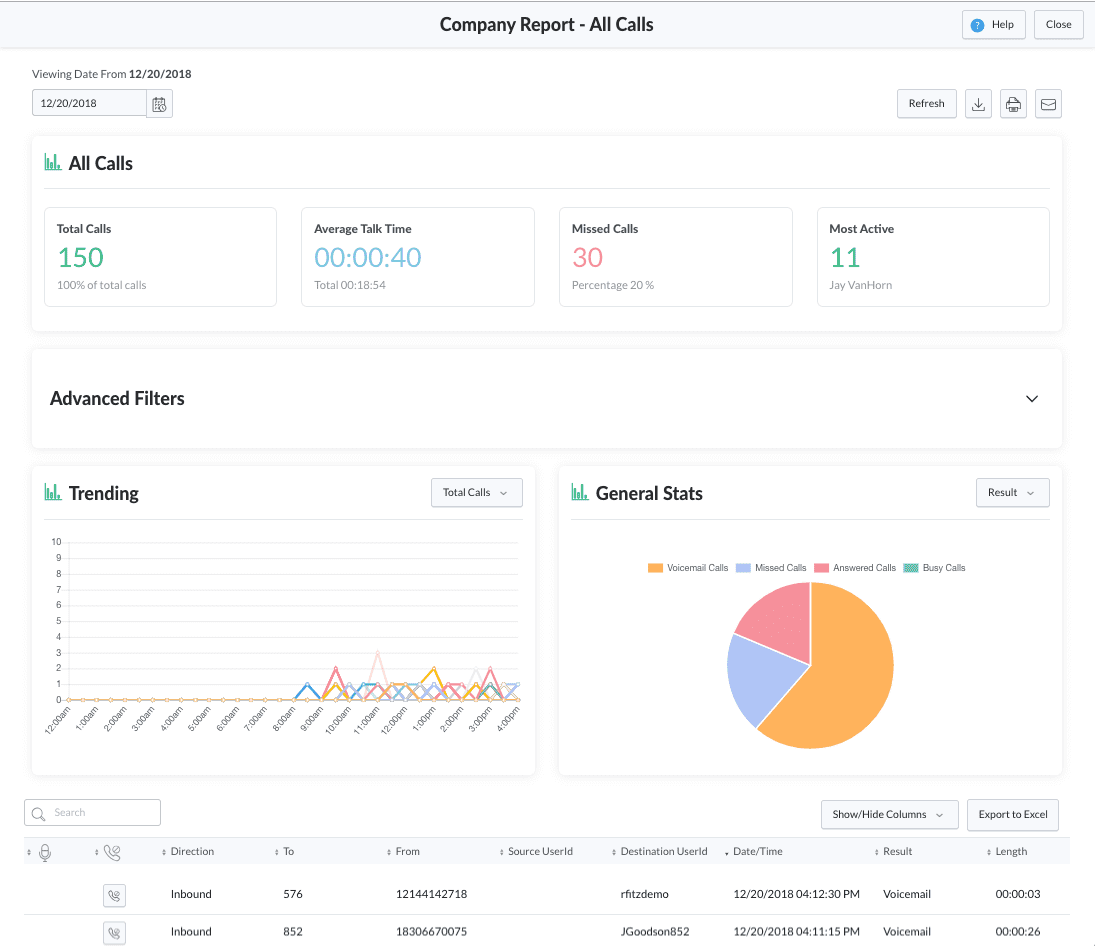This screenshot has width=1095, height=946.
Task: Click the phone column header icon
Action: tap(112, 852)
